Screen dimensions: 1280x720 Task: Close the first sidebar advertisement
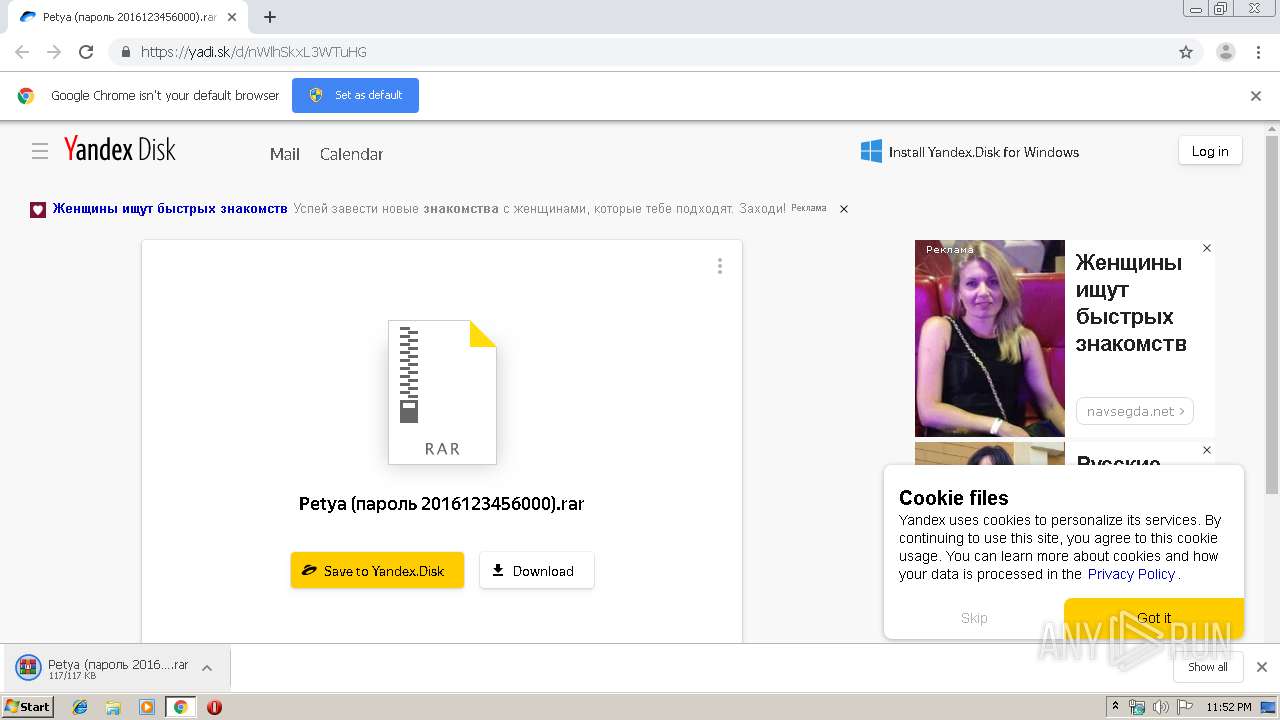(1207, 248)
